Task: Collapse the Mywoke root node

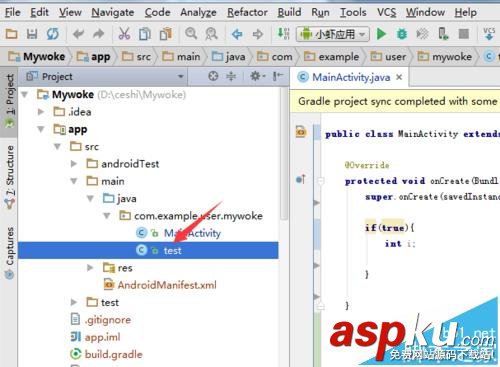Action: click(x=25, y=95)
